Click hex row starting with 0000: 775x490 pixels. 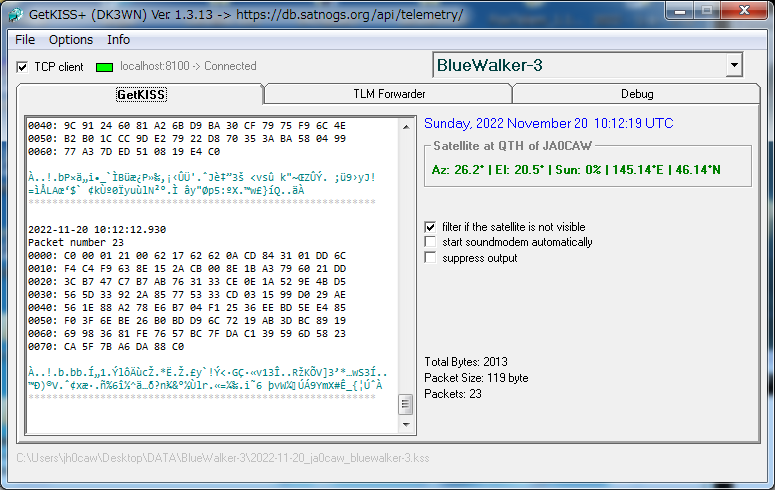point(187,256)
